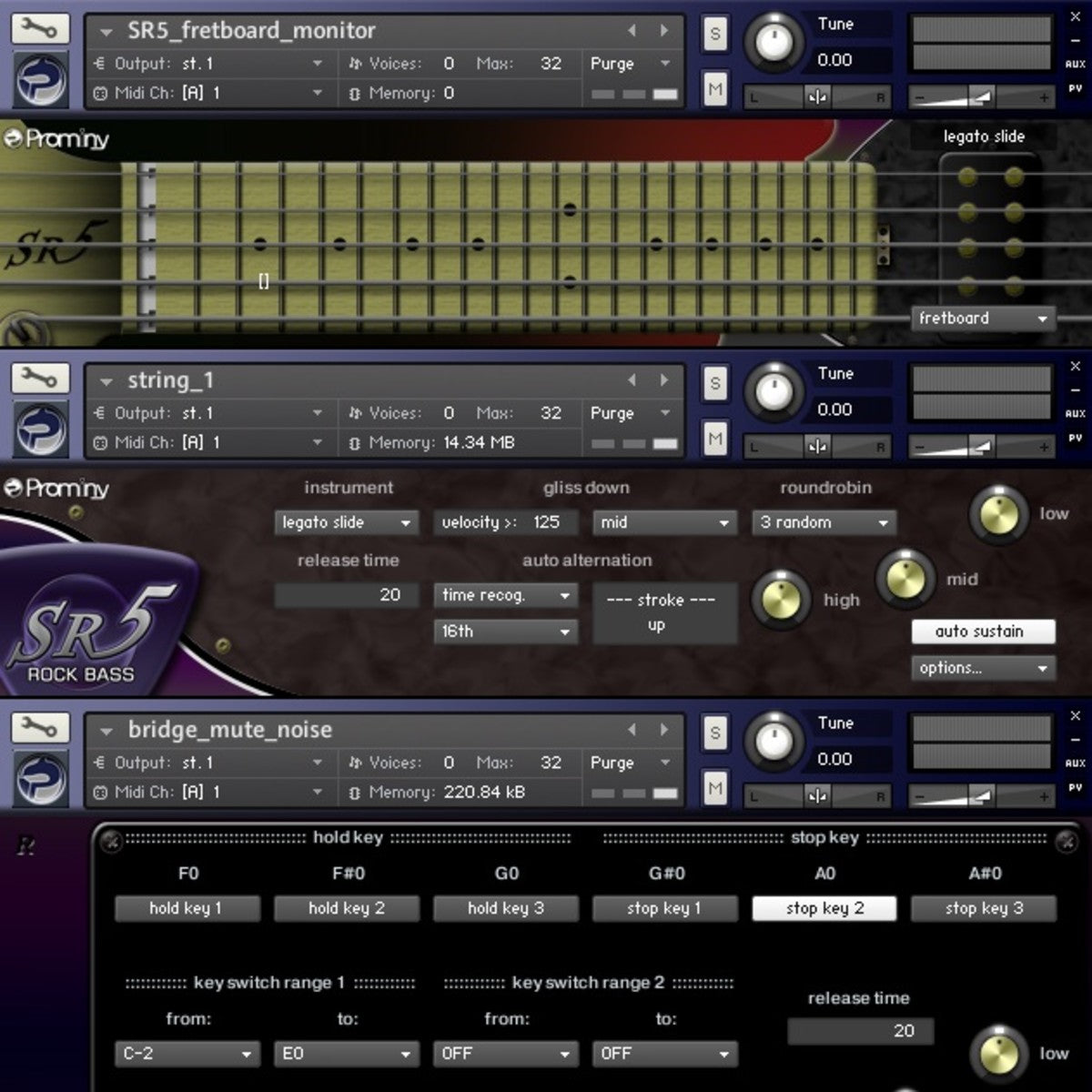Mute the string_1 instrument

[715, 439]
